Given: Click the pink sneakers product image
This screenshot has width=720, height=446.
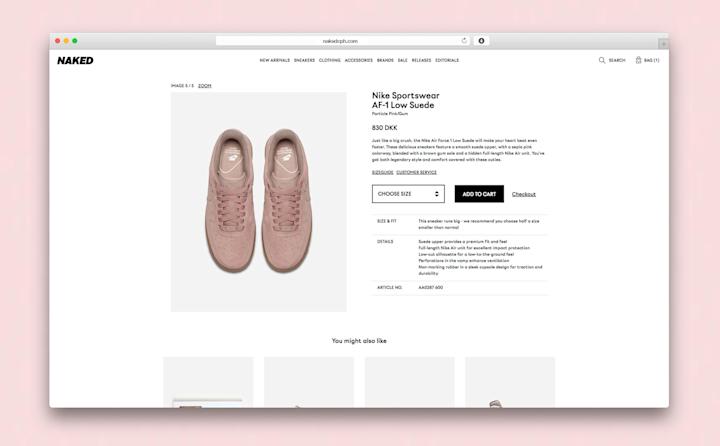Looking at the screenshot, I should coord(259,202).
